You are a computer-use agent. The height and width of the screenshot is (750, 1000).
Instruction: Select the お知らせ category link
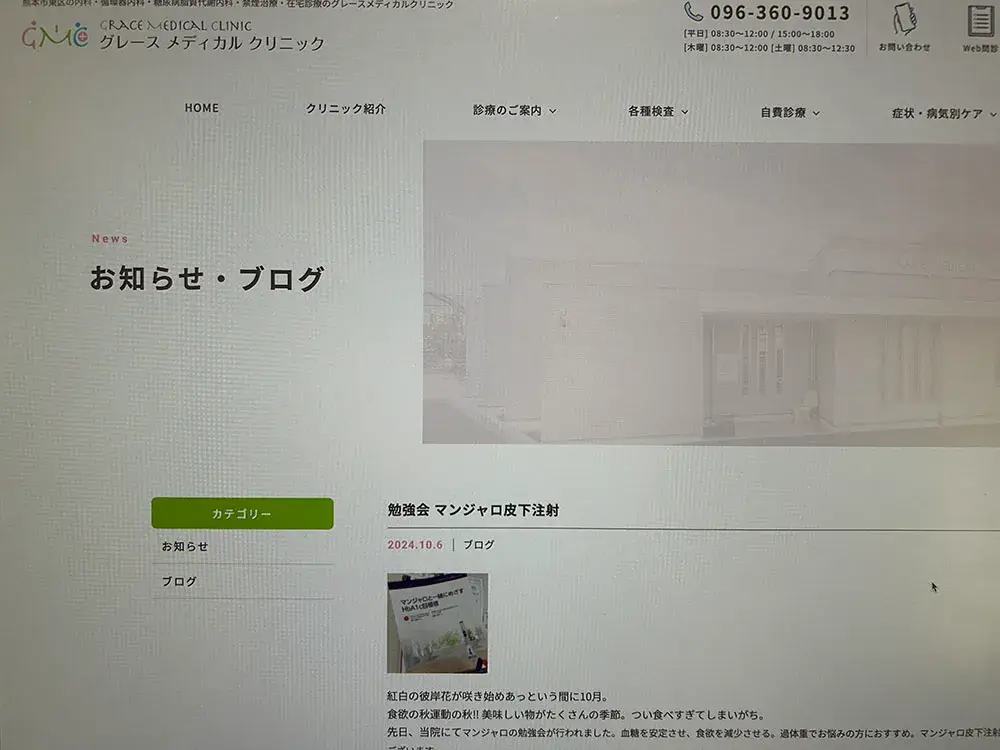[185, 547]
